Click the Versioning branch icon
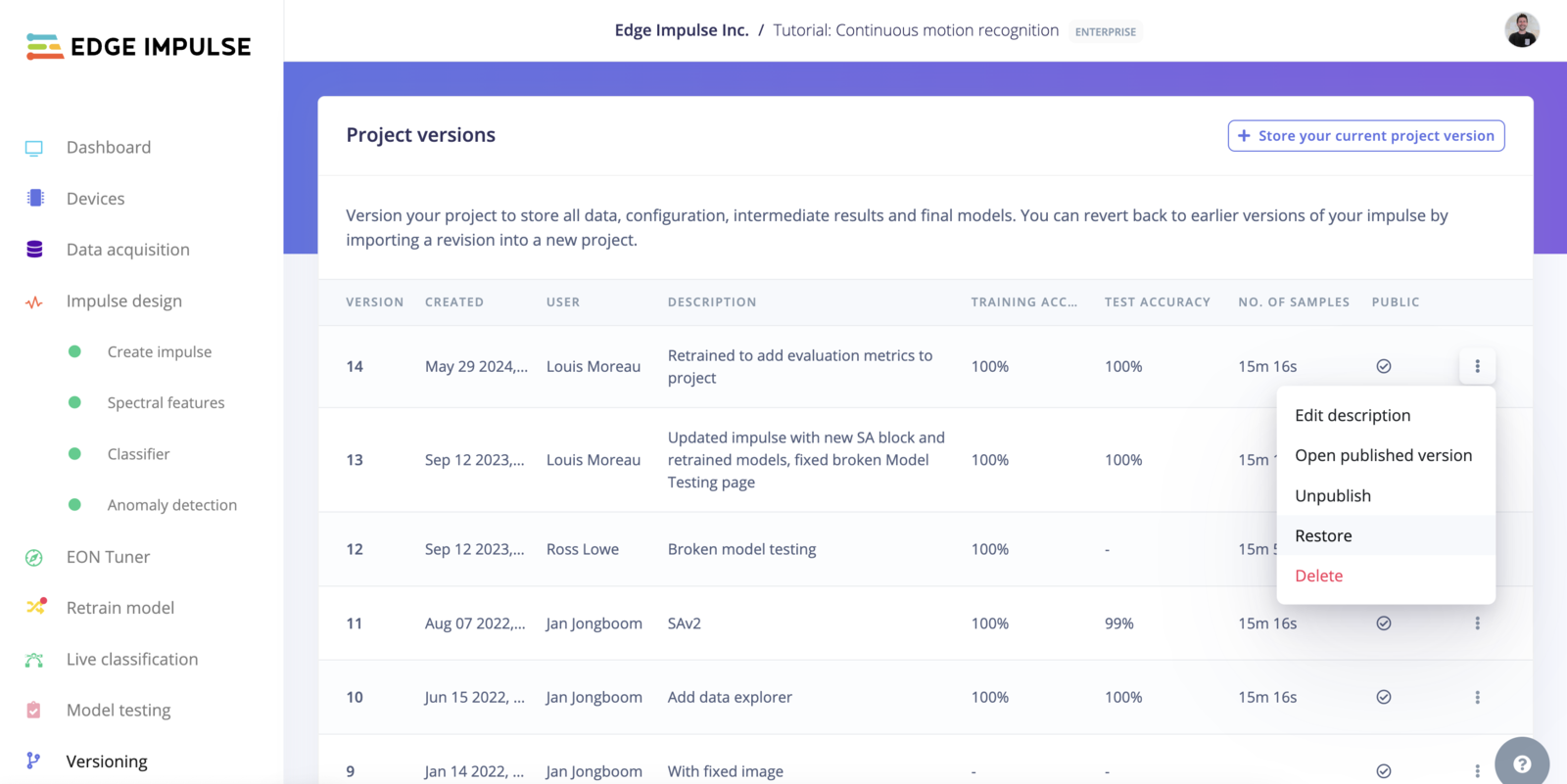 (34, 761)
